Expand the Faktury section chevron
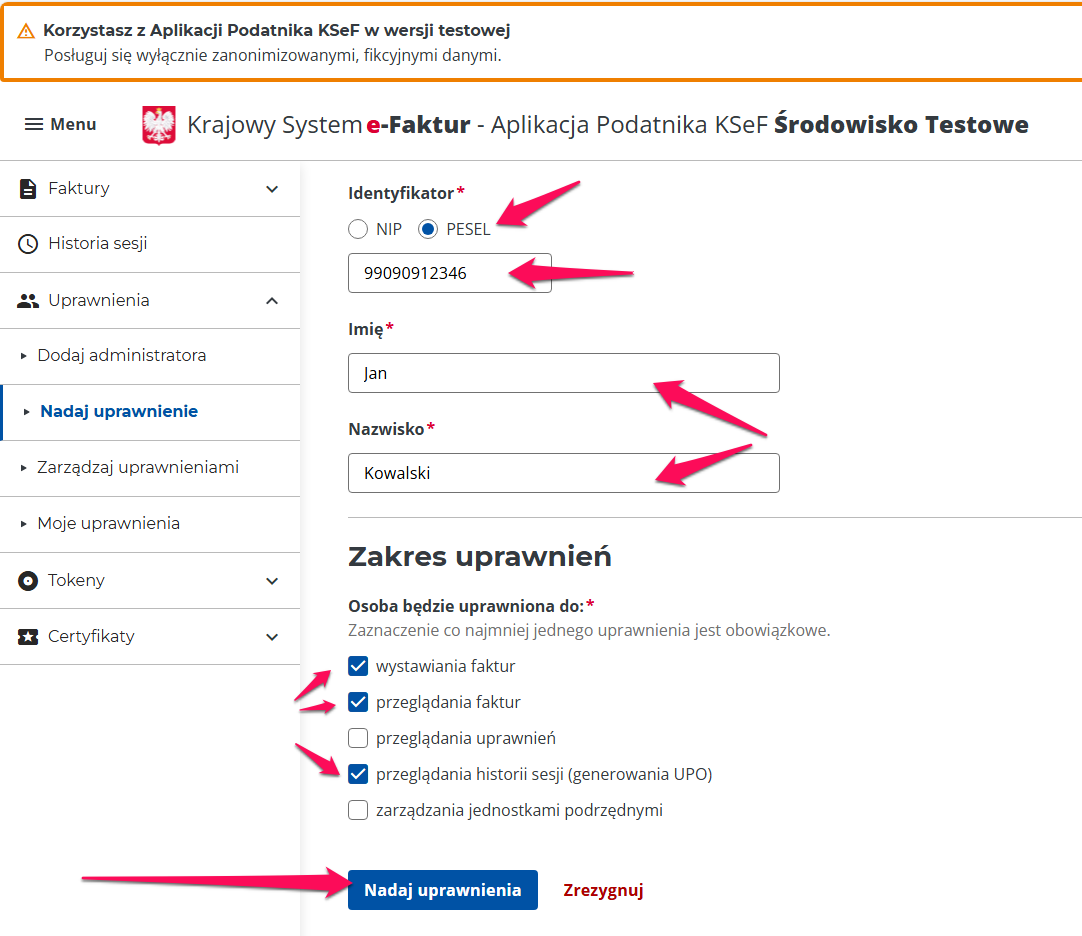 (x=272, y=188)
